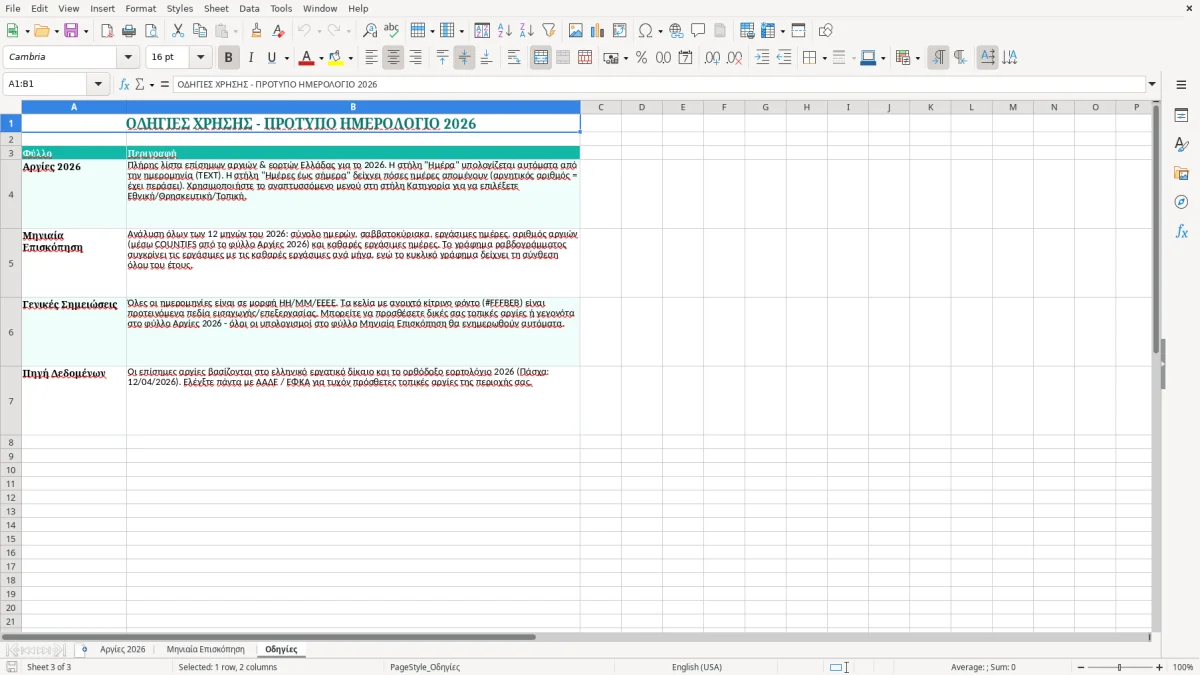Click zoom in plus button
This screenshot has width=1200, height=675.
pyautogui.click(x=1160, y=667)
